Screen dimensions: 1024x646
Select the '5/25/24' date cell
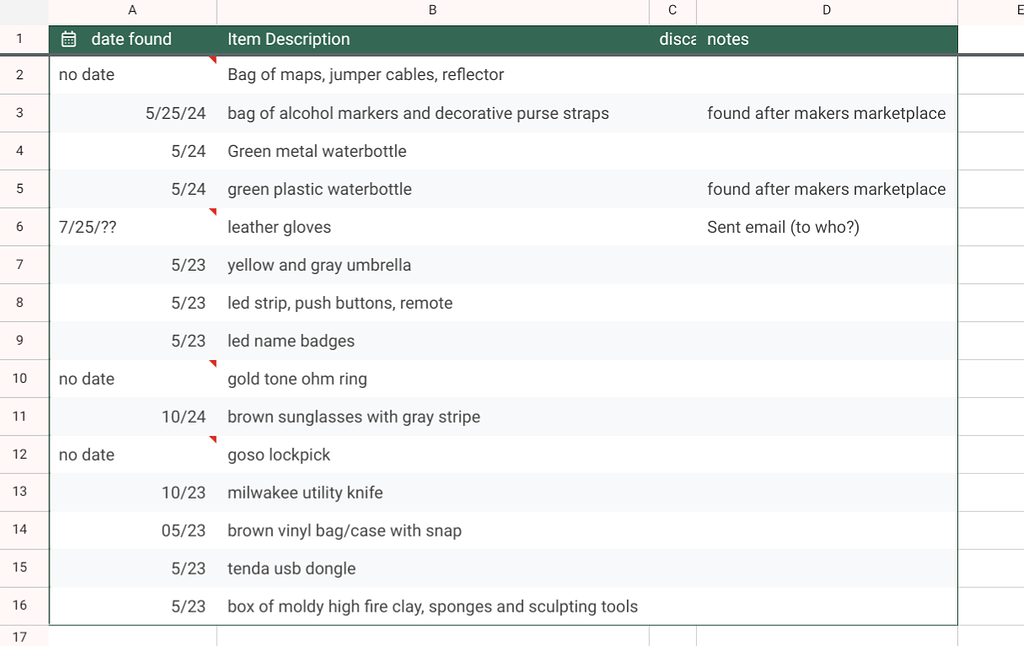(175, 113)
